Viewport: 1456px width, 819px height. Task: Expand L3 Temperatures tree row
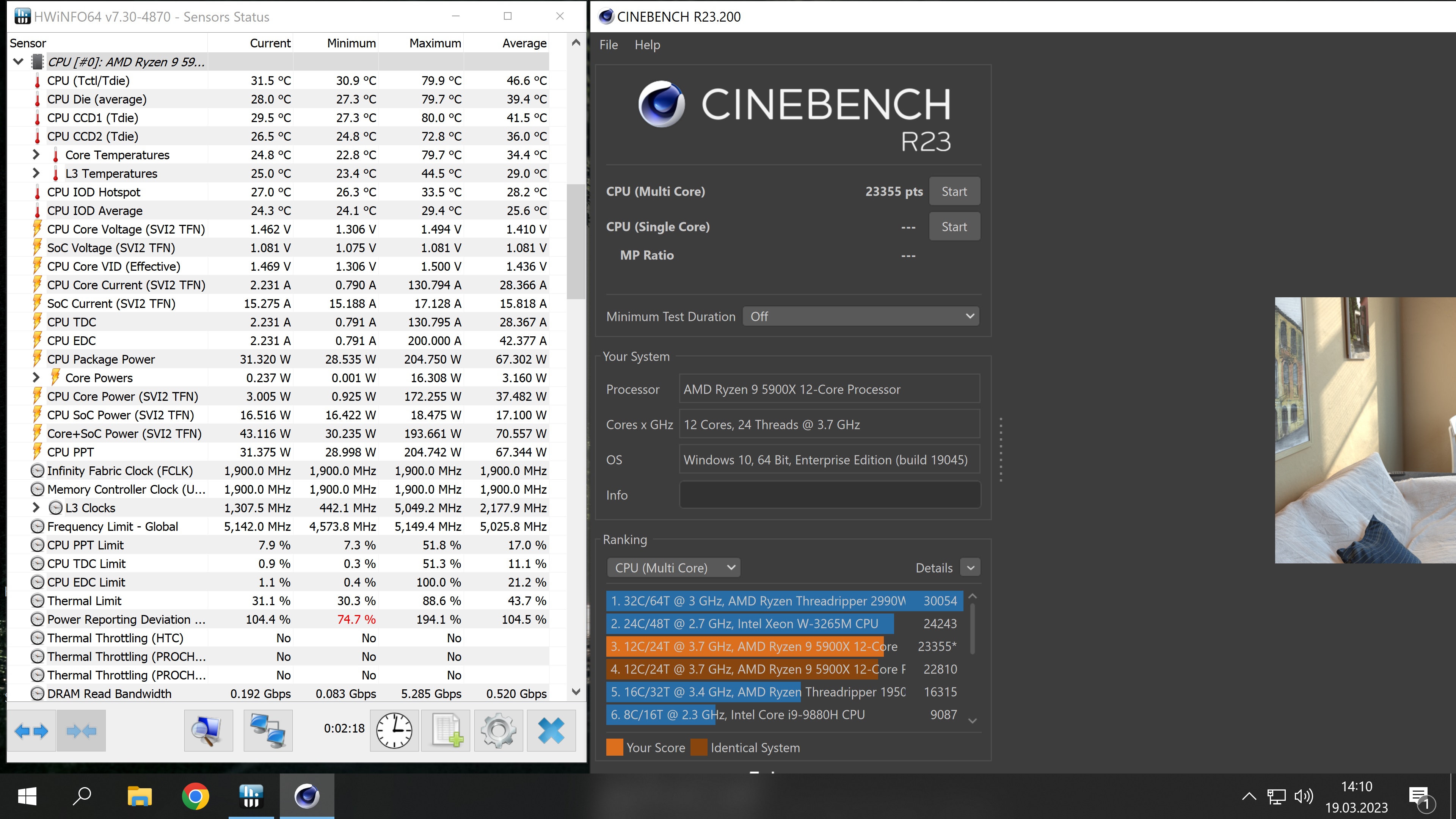[x=36, y=173]
